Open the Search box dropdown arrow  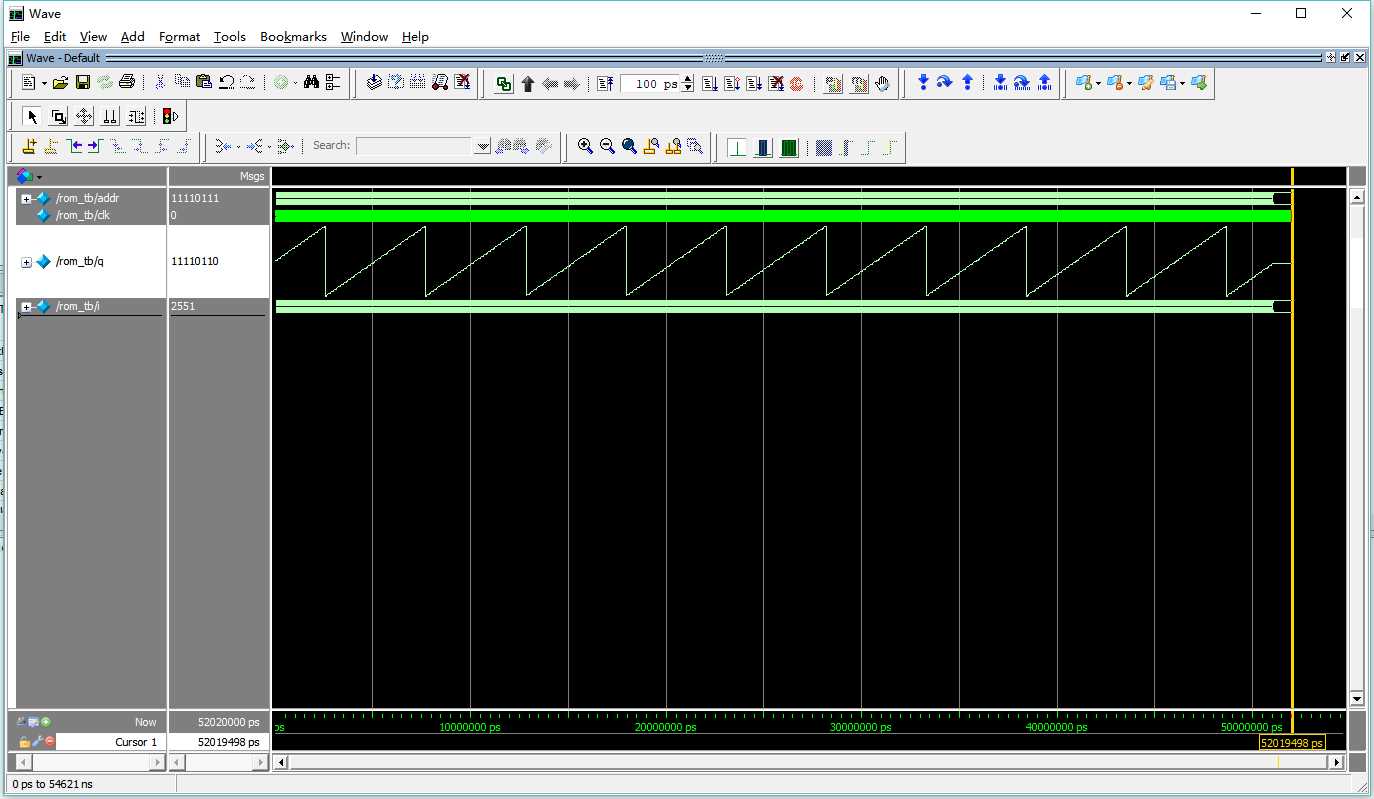[x=483, y=146]
